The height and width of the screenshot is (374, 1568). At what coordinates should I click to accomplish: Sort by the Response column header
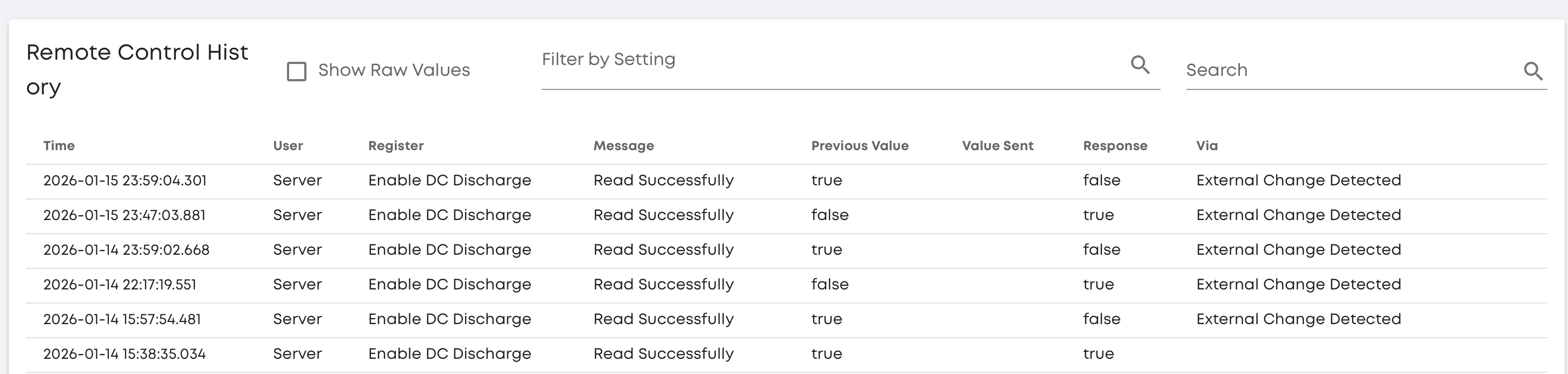coord(1115,146)
